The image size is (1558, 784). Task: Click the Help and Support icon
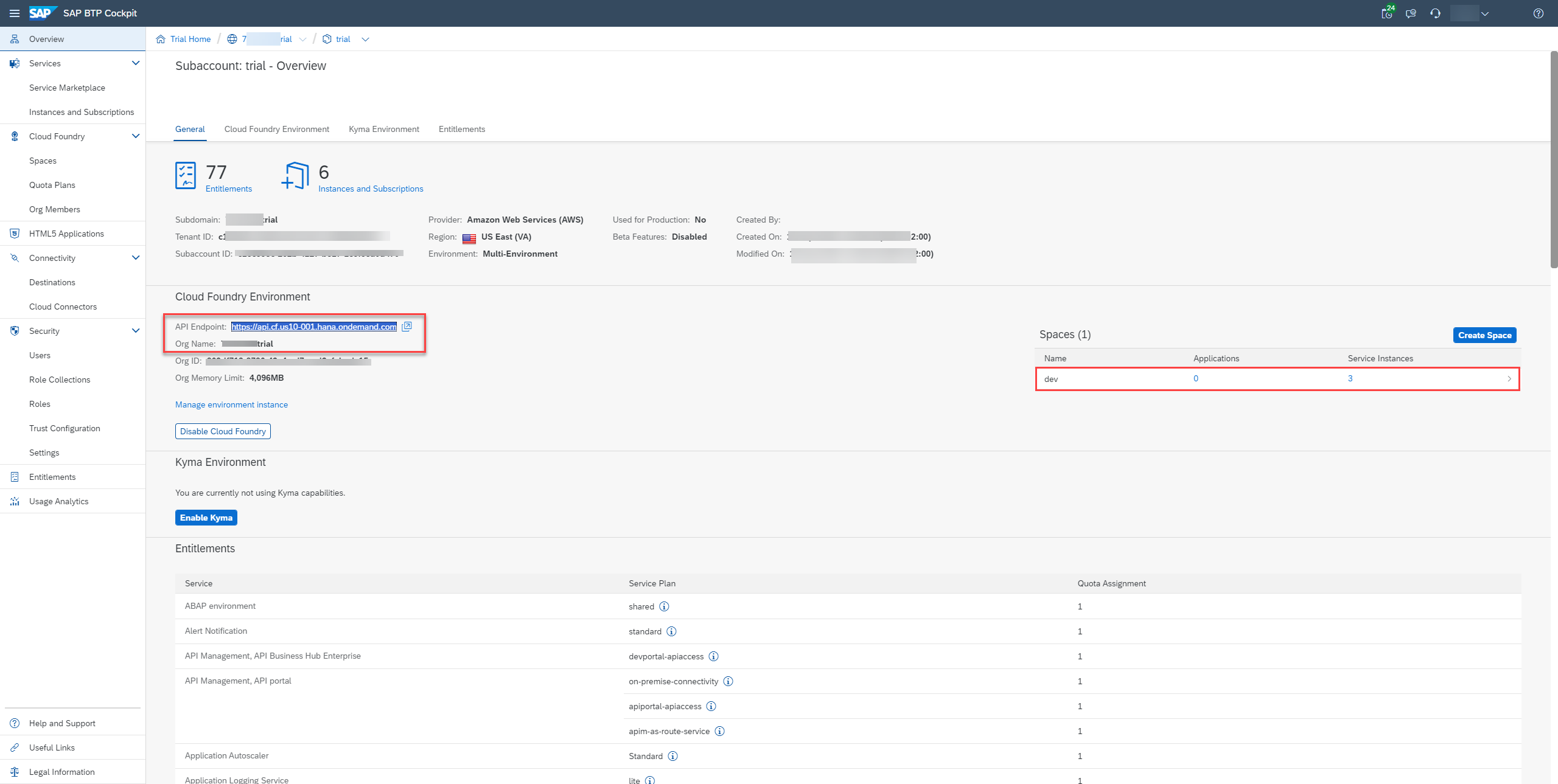pos(15,723)
